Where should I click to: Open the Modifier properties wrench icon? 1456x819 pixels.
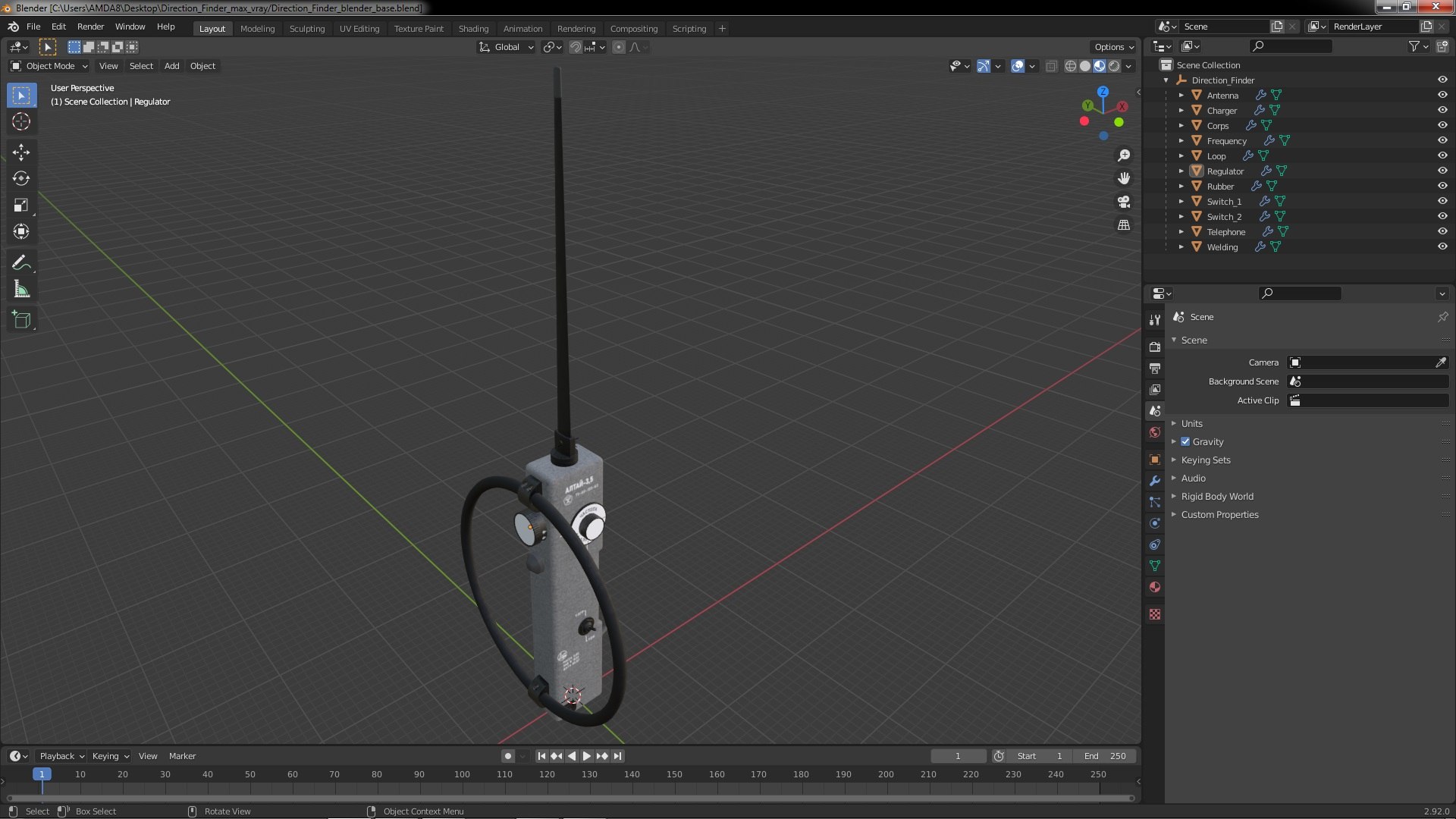click(1155, 481)
